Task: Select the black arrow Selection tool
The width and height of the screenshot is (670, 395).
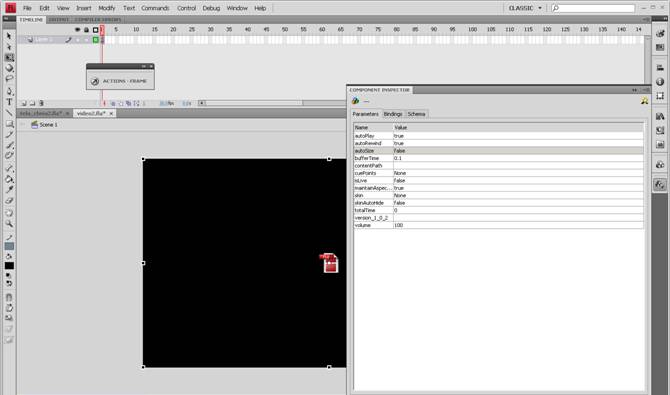Action: pyautogui.click(x=9, y=36)
